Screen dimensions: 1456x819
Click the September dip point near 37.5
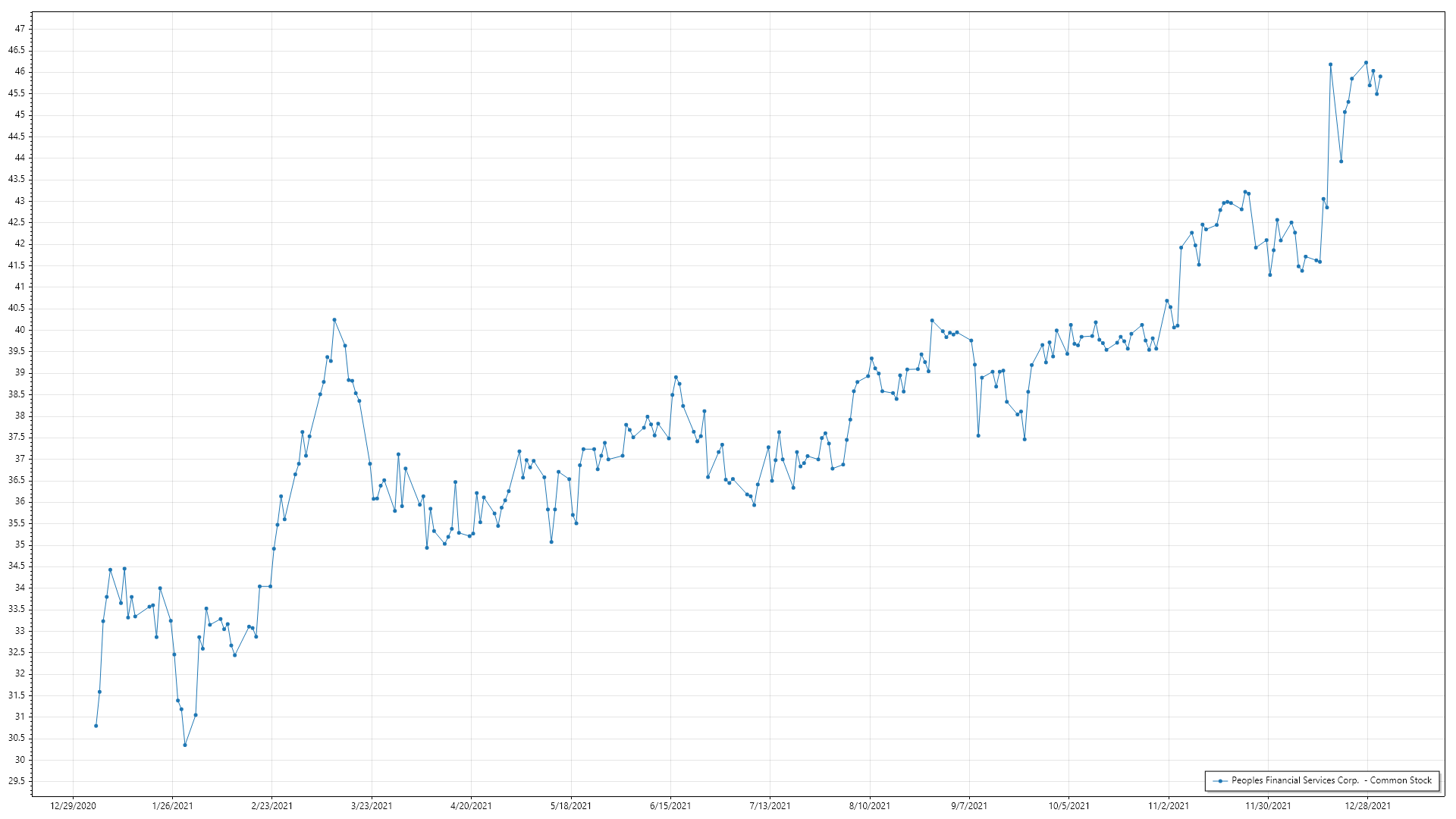(x=978, y=435)
